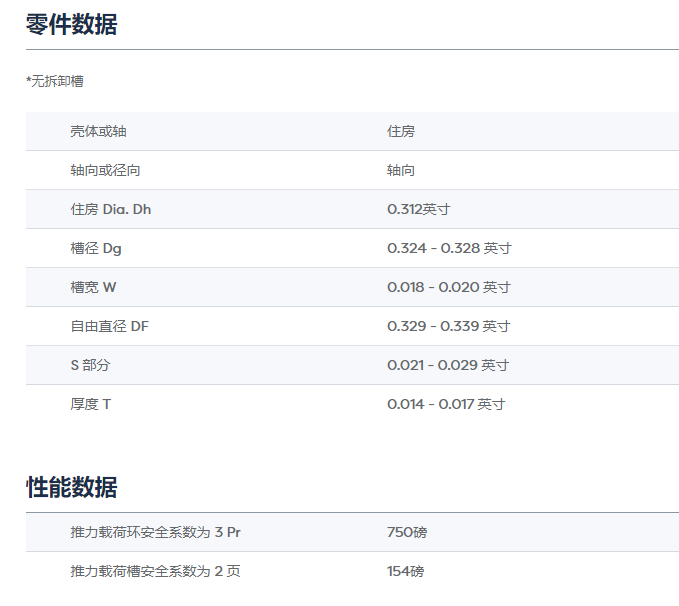Viewport: 679px width, 606px height.
Task: Click the 零件数据 section heading
Action: [71, 25]
